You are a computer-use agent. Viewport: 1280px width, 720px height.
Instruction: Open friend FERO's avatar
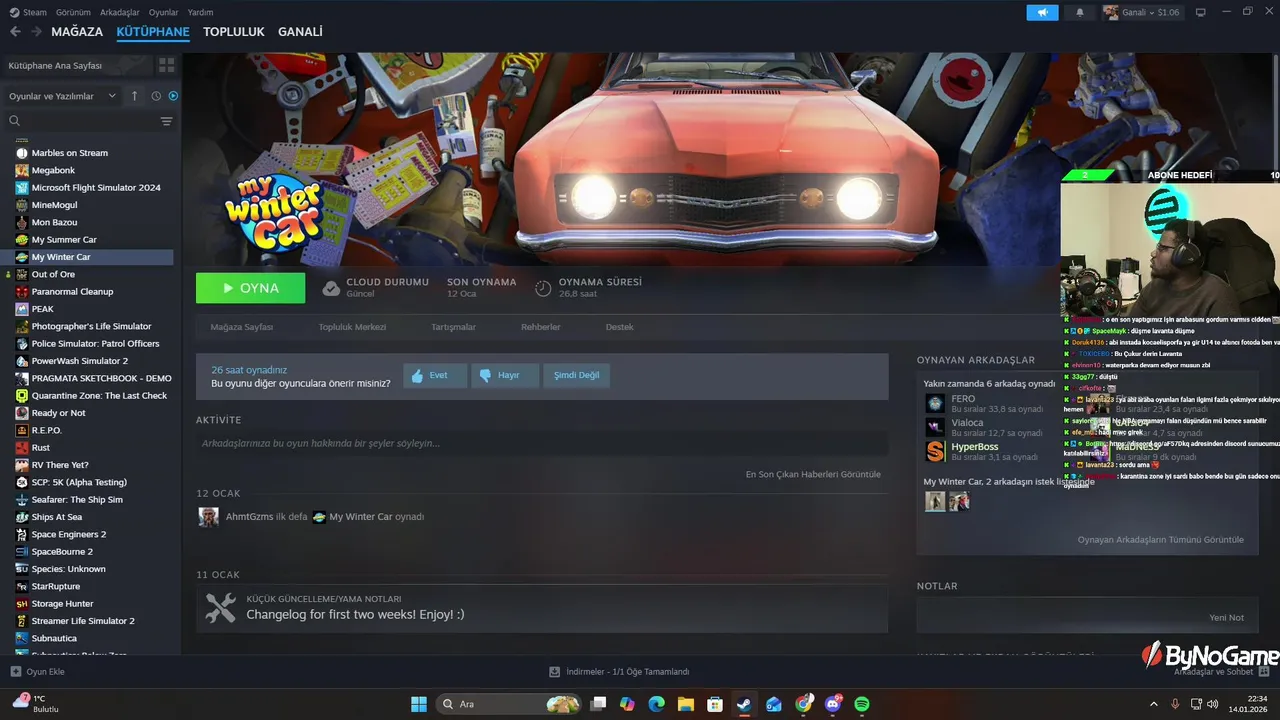click(x=935, y=403)
